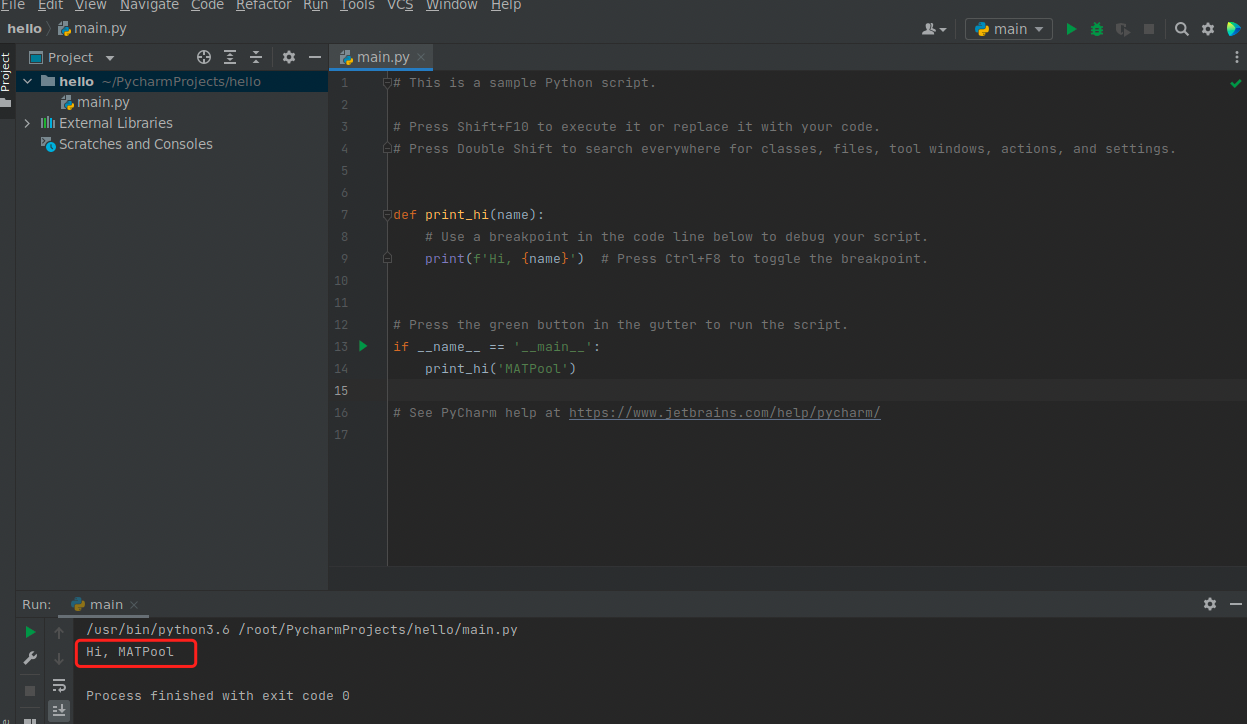Open the Run menu
The width and height of the screenshot is (1247, 724).
click(x=315, y=5)
